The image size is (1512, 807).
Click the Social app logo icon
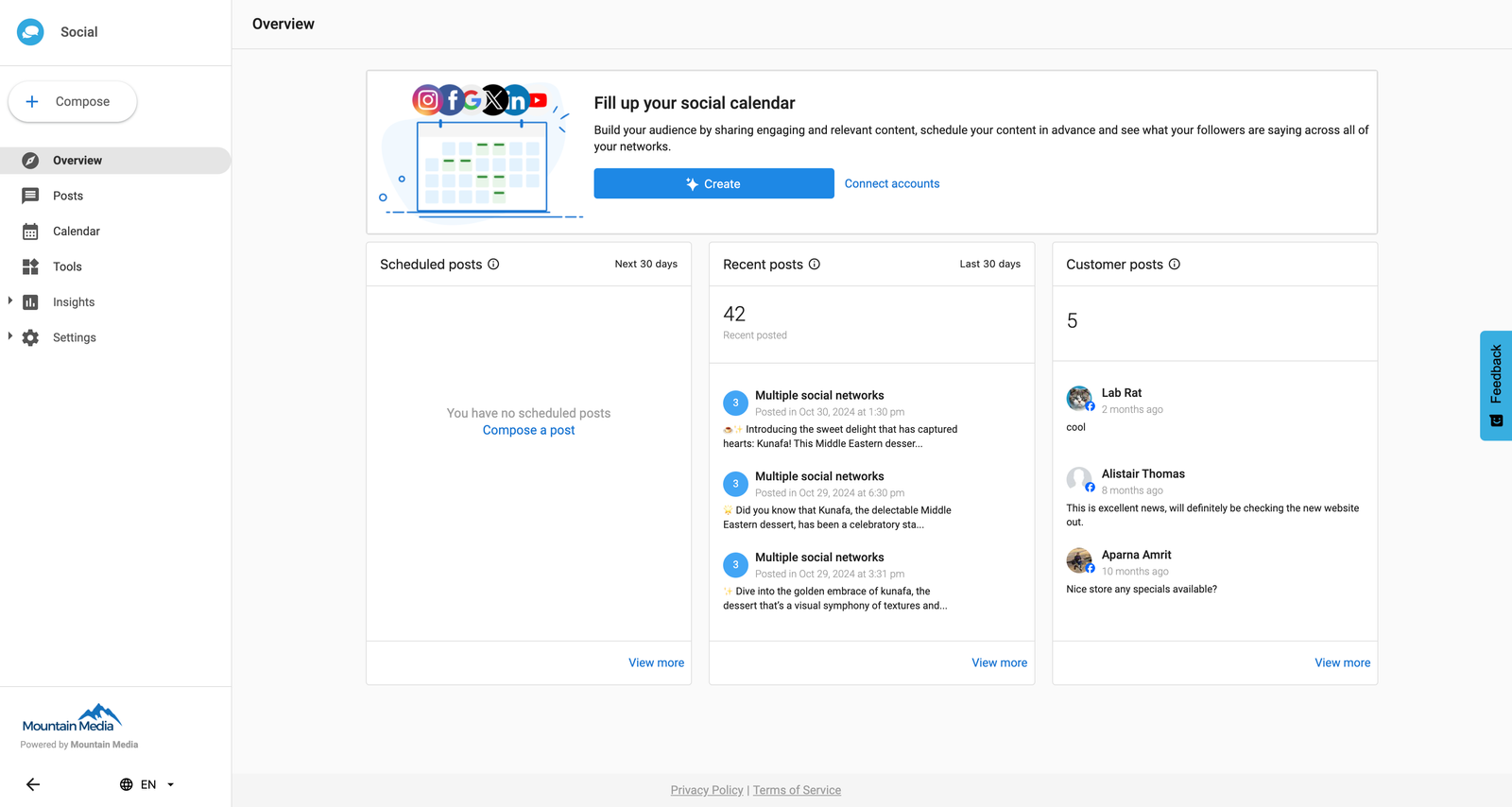pos(30,32)
